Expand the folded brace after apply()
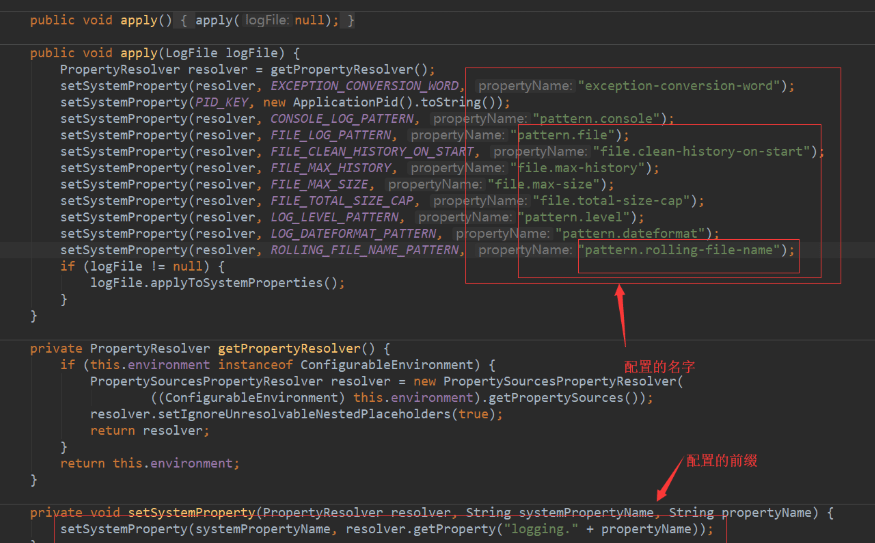The height and width of the screenshot is (543, 875). 184,21
